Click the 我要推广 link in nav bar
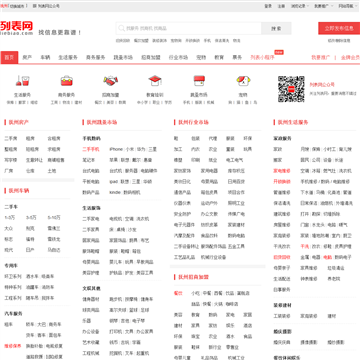 click(x=321, y=57)
